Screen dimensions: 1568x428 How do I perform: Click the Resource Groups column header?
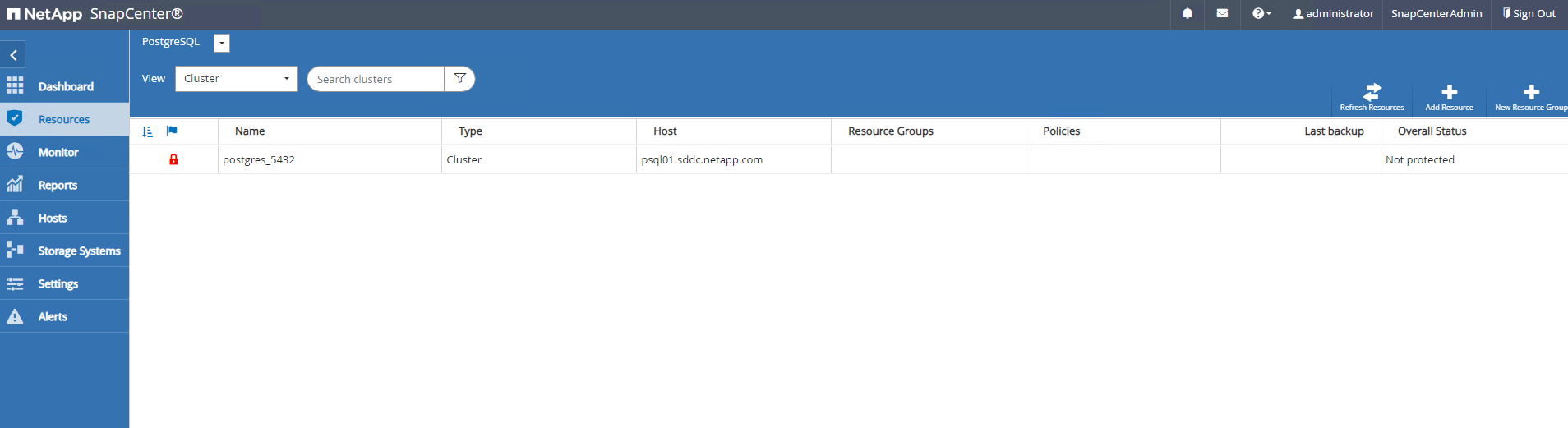coord(891,131)
